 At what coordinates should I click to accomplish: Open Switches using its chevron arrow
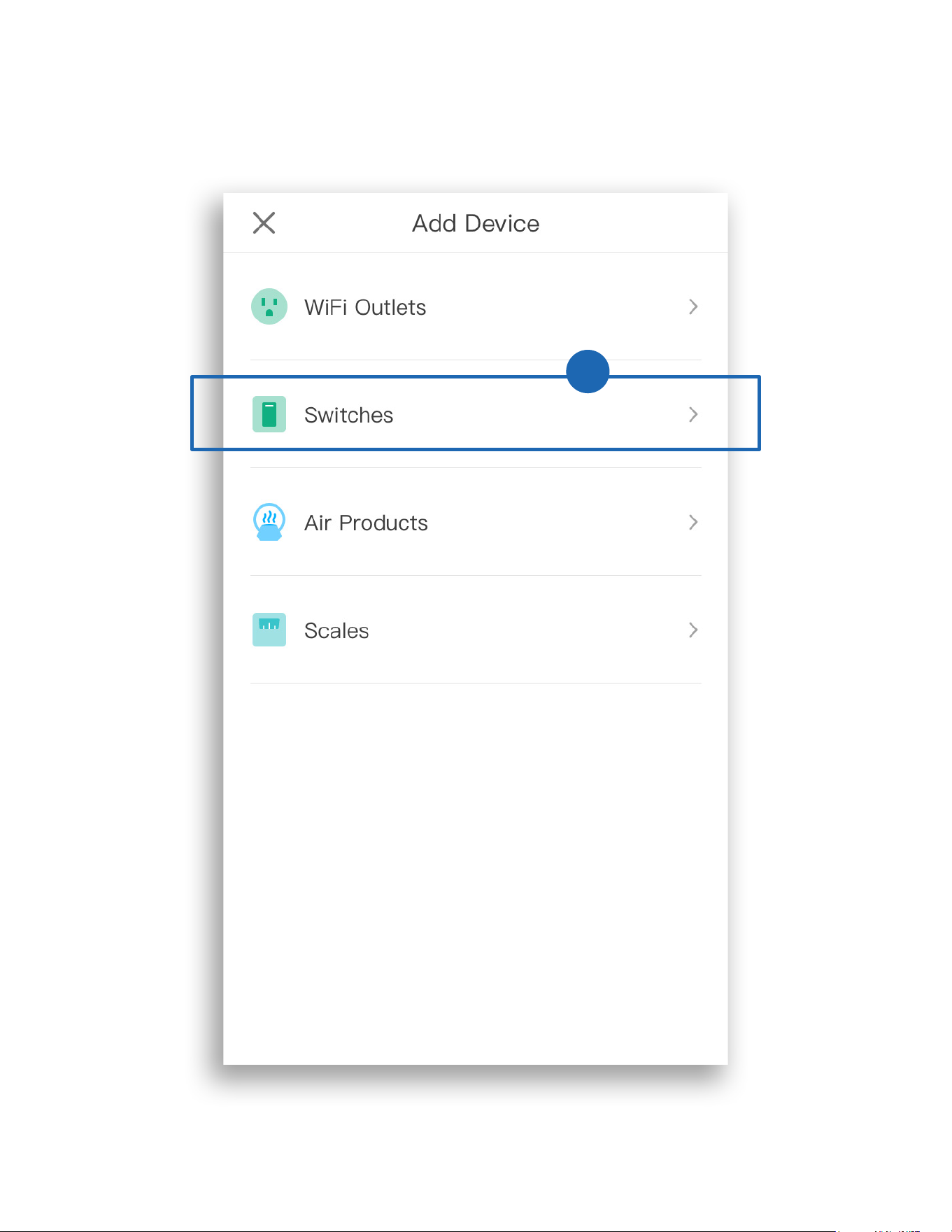[x=693, y=414]
